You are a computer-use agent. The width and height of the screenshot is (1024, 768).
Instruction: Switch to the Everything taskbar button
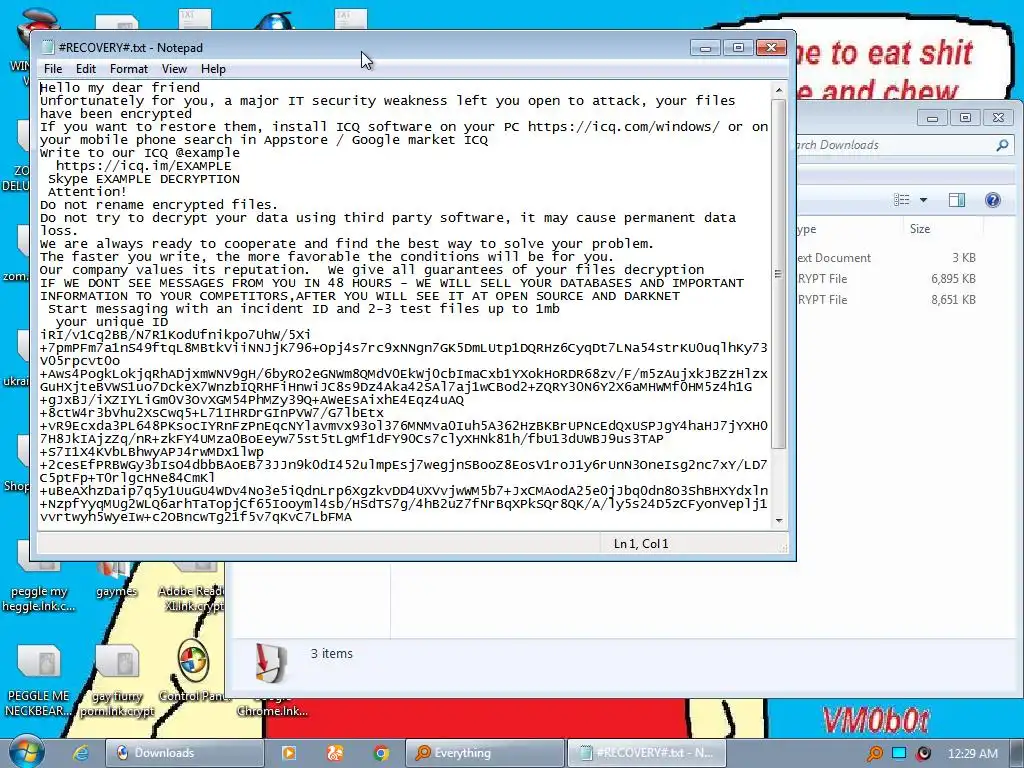click(x=485, y=753)
